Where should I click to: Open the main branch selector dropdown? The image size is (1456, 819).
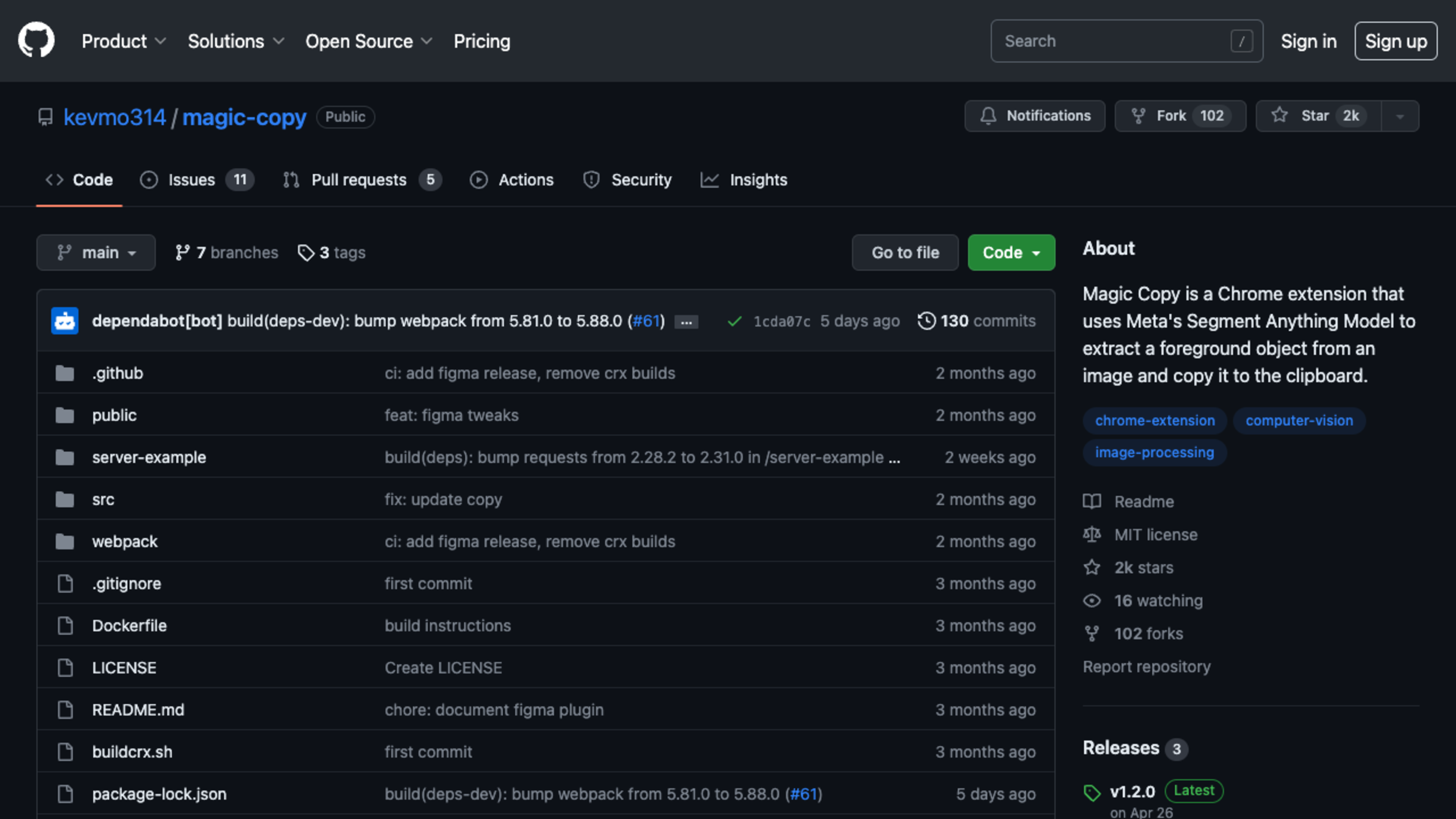tap(96, 253)
